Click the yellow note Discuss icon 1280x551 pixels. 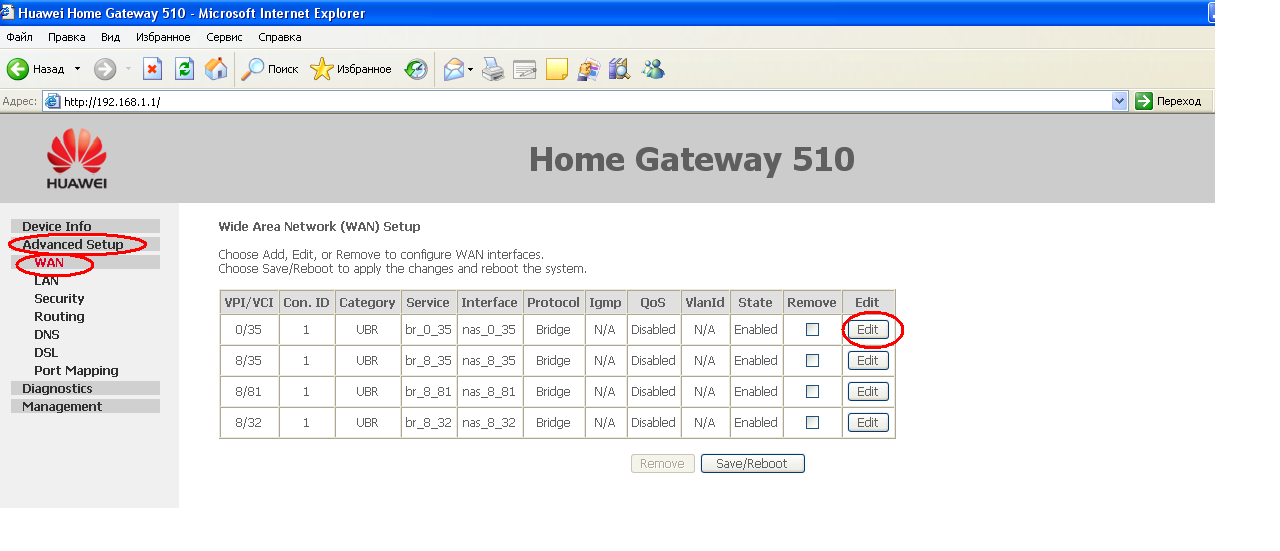coord(557,69)
